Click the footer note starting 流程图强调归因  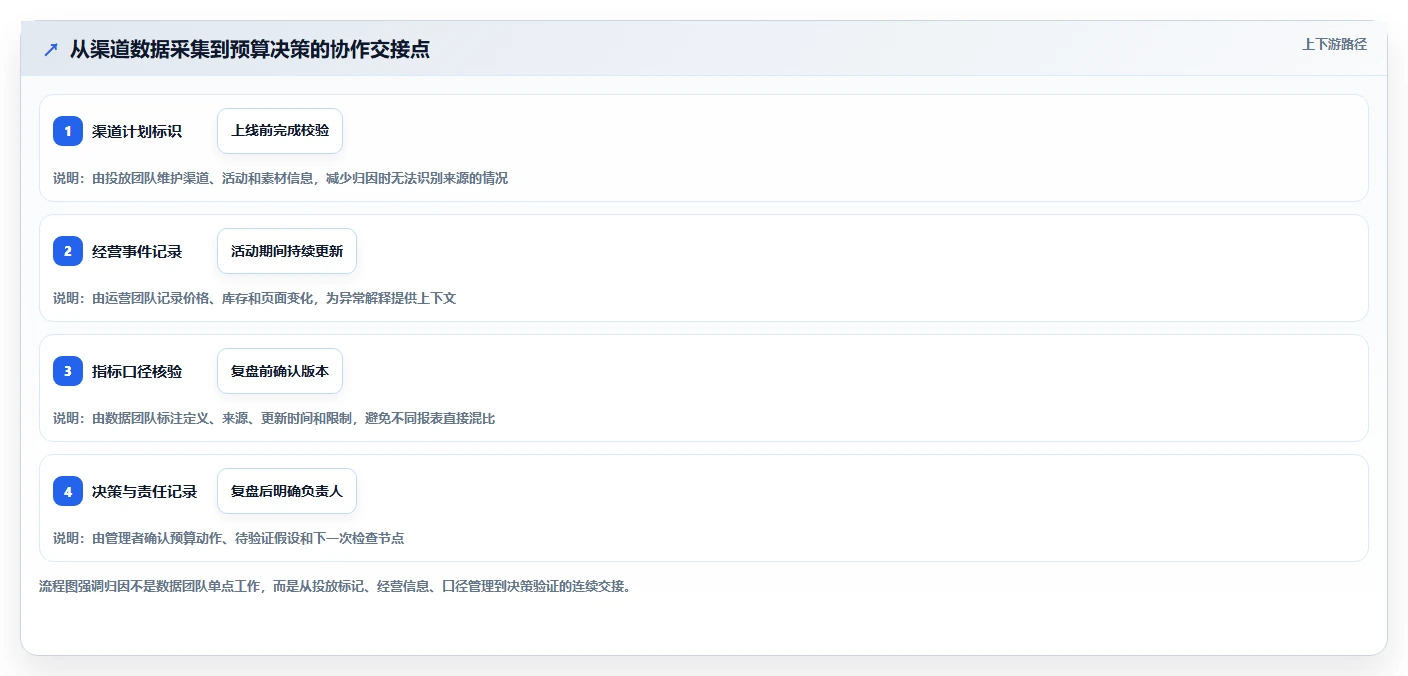335,586
